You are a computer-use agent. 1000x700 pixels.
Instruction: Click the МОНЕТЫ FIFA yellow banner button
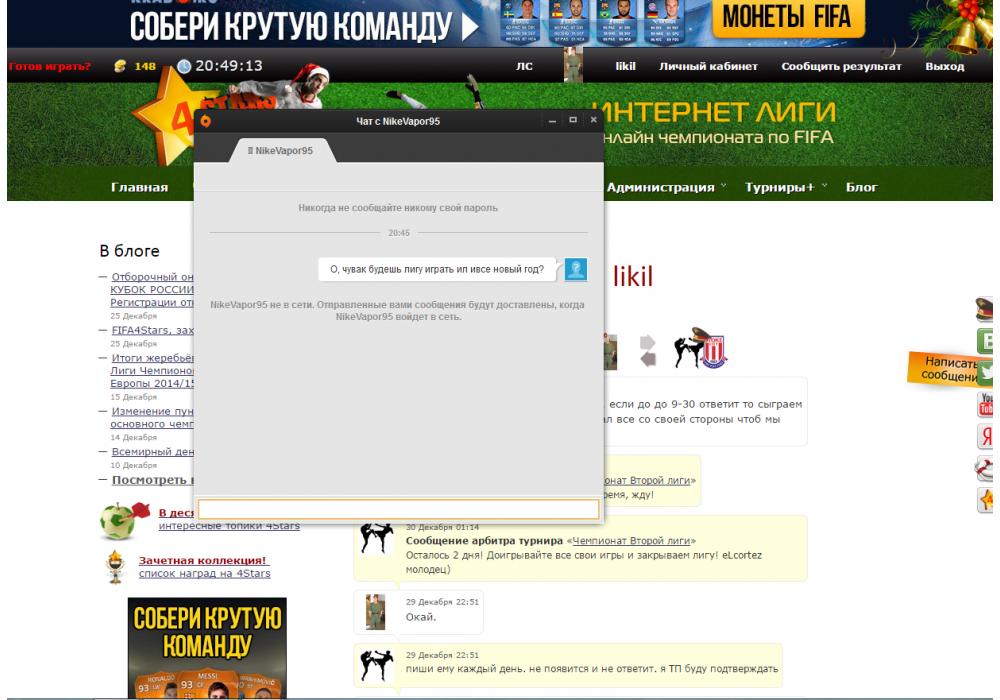788,17
